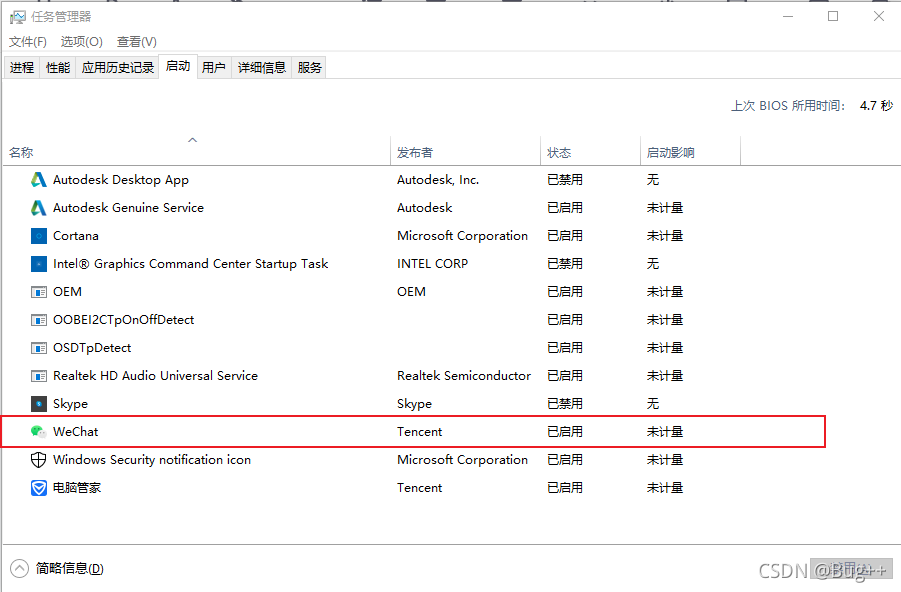Viewport: 901px width, 592px height.
Task: Select the Autodesk Desktop App row name
Action: 121,180
